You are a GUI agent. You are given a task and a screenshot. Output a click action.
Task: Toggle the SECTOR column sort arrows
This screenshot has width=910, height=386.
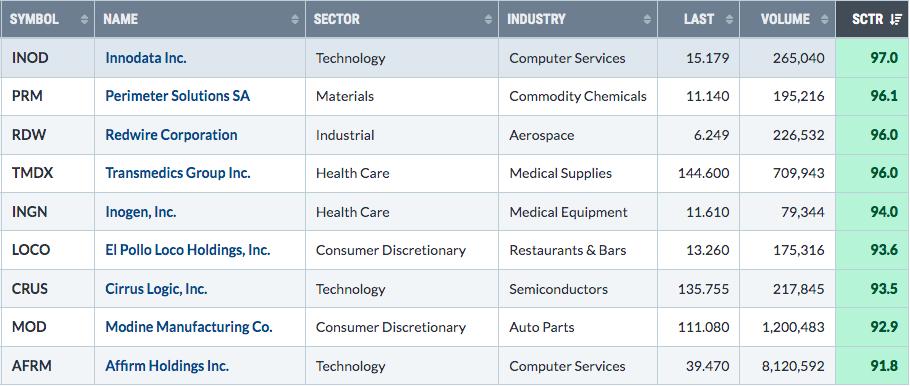click(488, 19)
